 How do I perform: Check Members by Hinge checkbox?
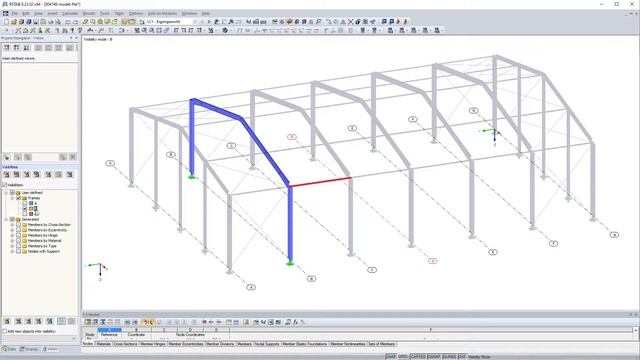click(x=18, y=236)
